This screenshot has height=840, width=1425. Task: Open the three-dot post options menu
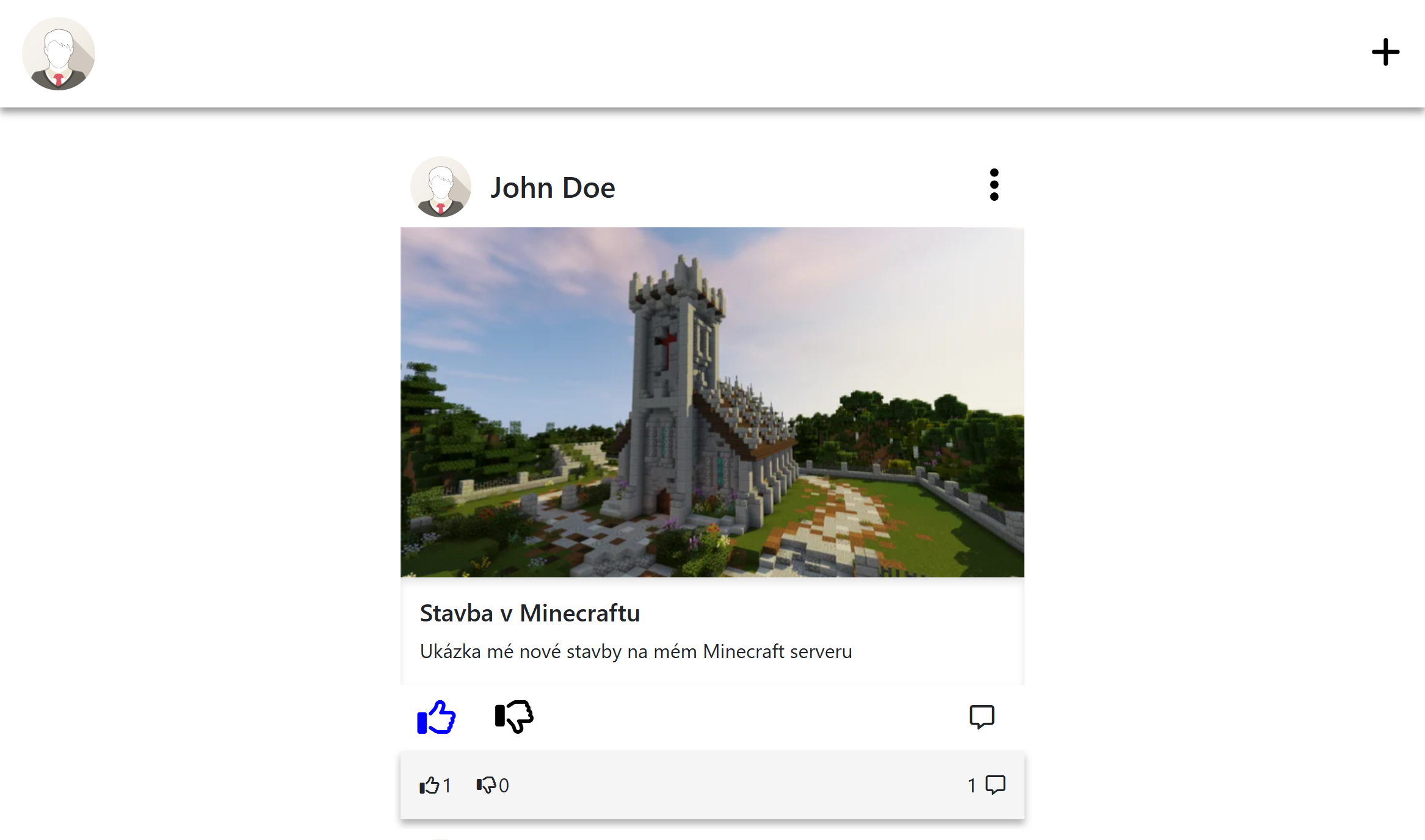[994, 185]
